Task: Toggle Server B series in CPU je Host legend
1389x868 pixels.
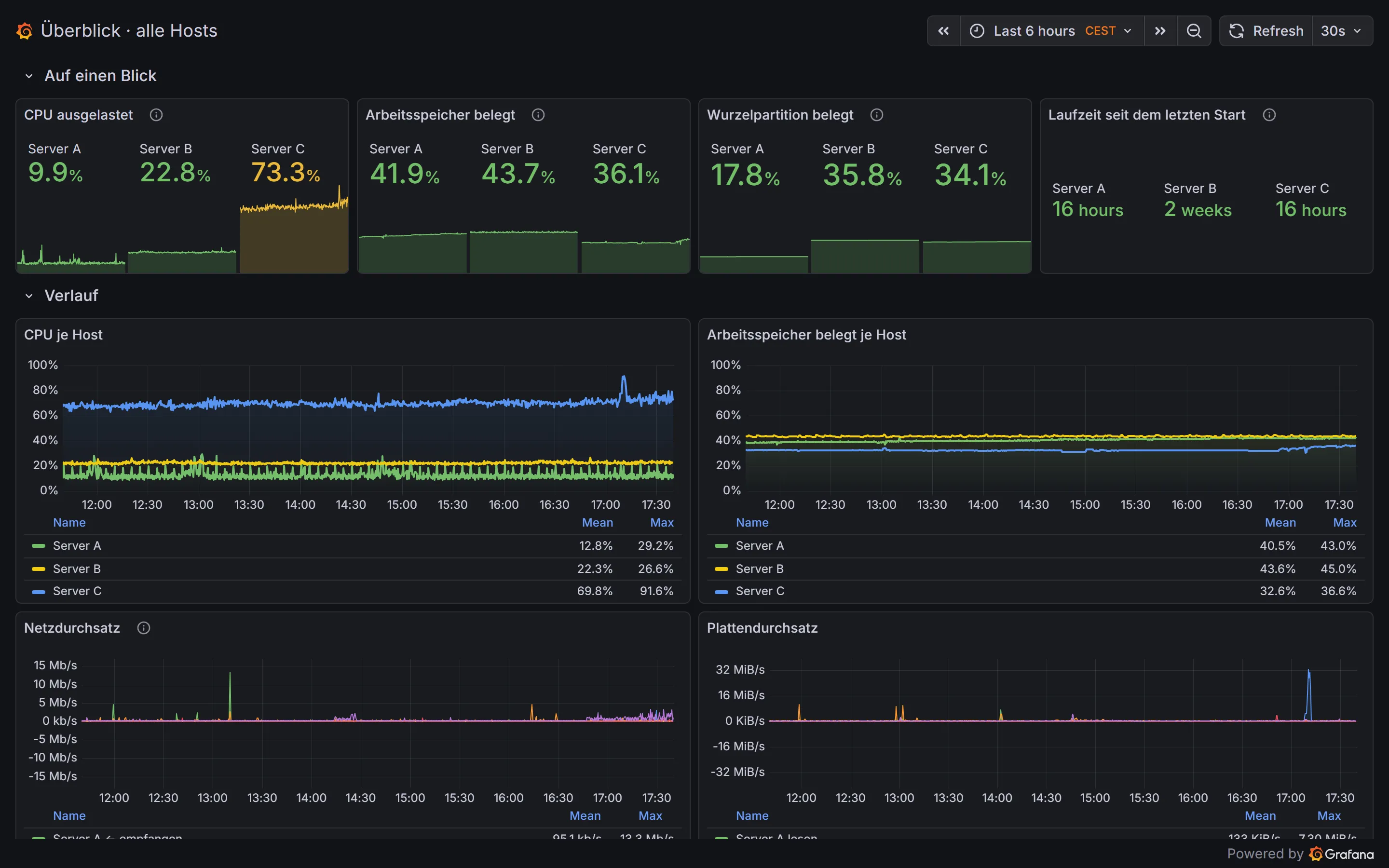Action: tap(77, 569)
